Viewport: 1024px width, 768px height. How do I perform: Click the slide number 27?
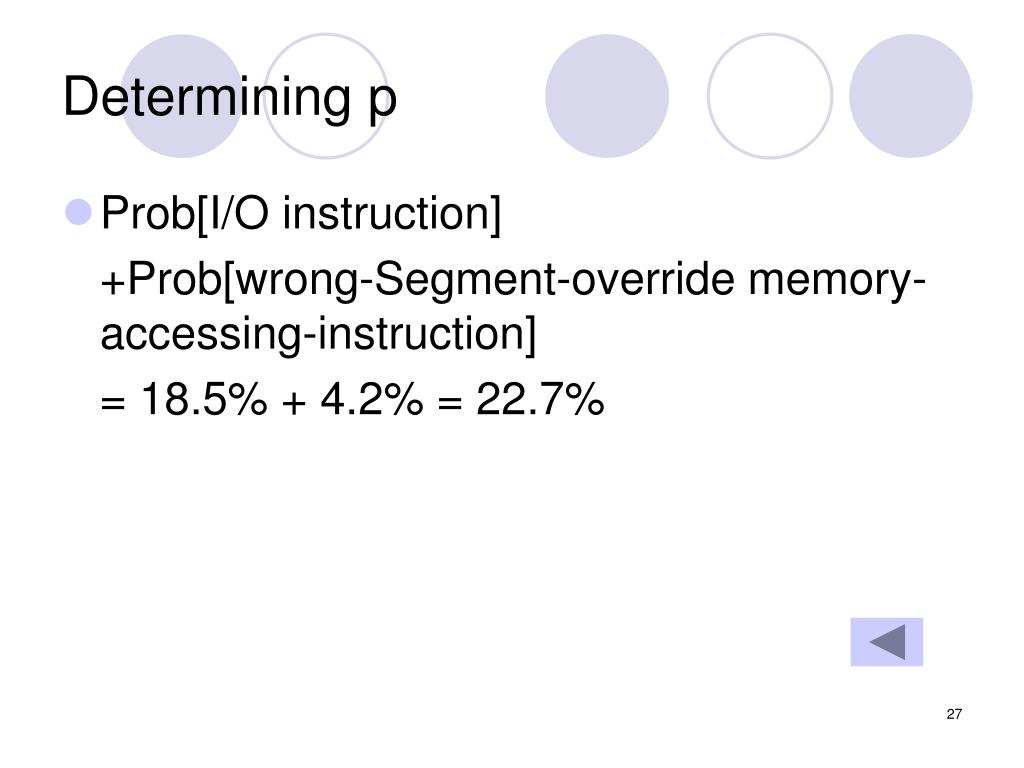[x=954, y=714]
